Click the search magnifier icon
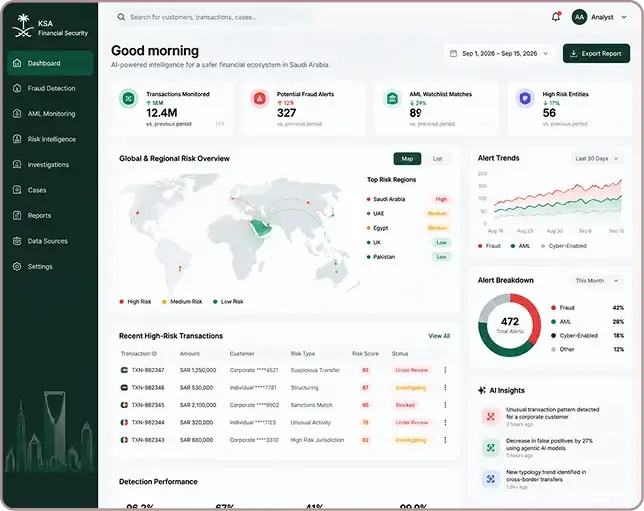The image size is (644, 511). (x=121, y=17)
